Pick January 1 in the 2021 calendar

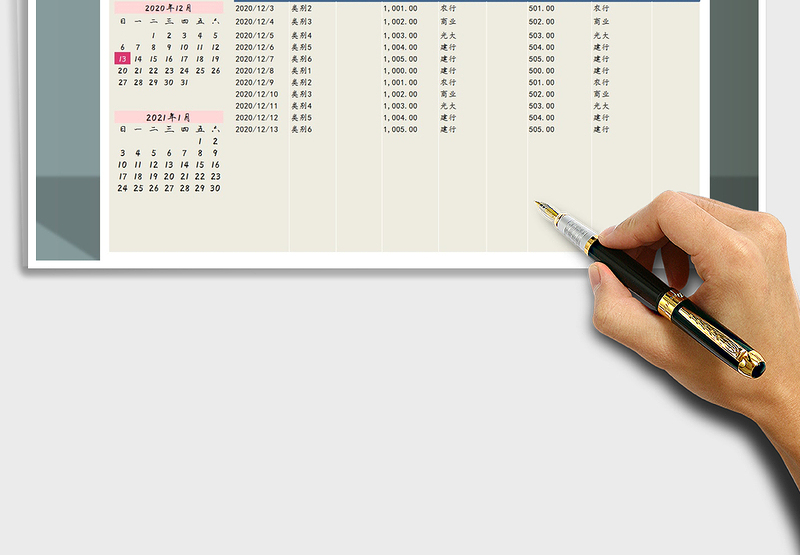(200, 141)
